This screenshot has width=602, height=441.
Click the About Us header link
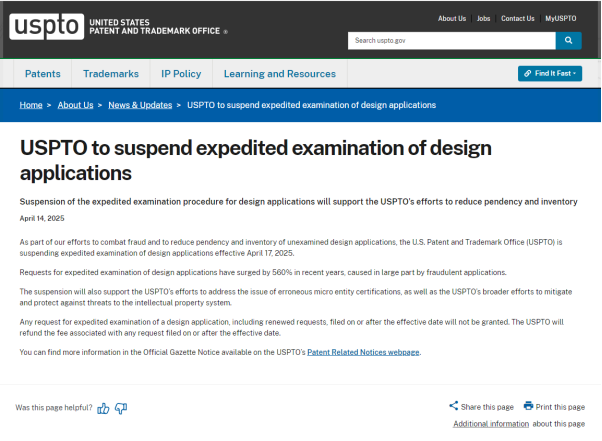pos(452,18)
